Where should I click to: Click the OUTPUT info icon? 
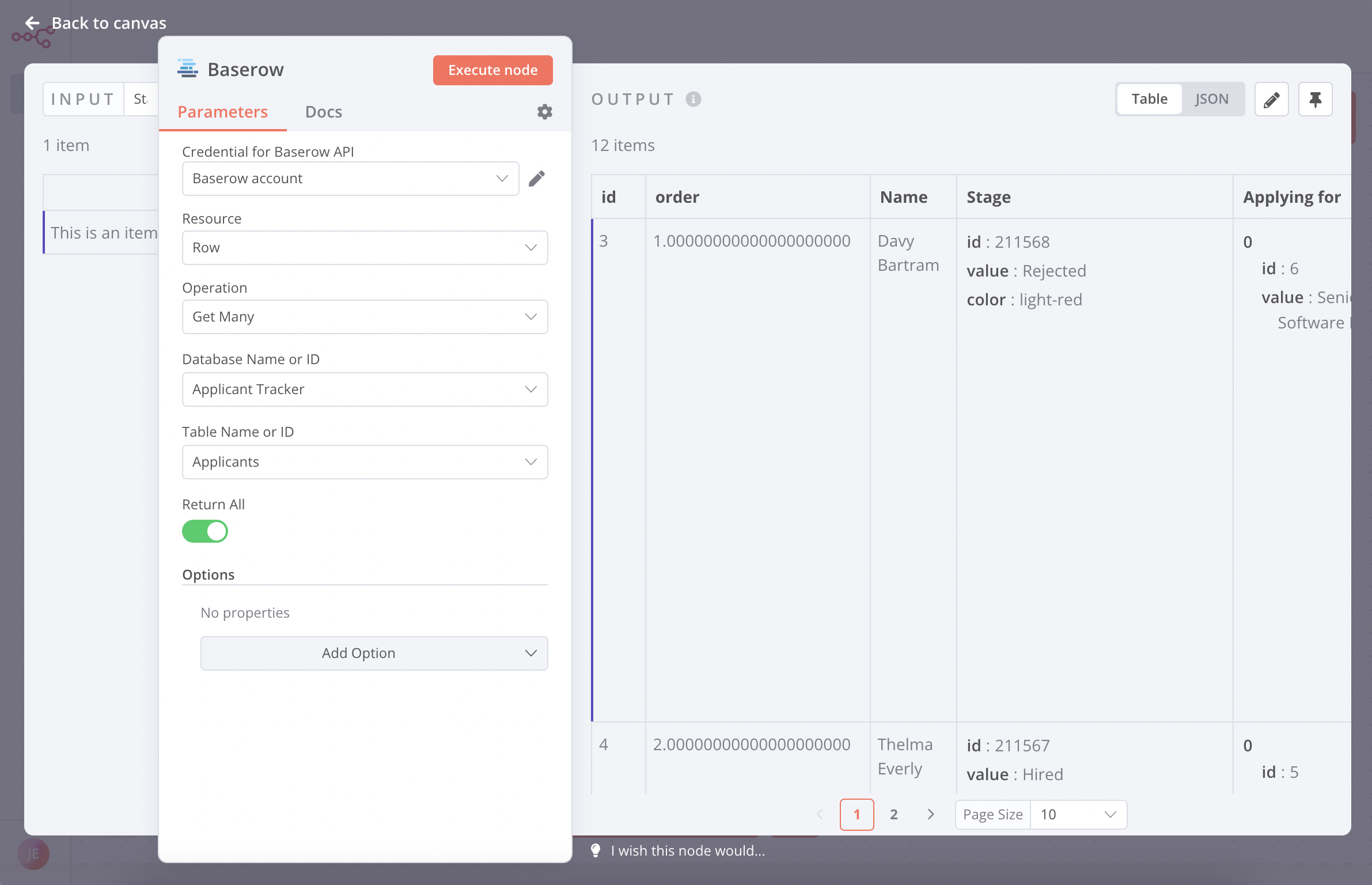click(x=693, y=99)
